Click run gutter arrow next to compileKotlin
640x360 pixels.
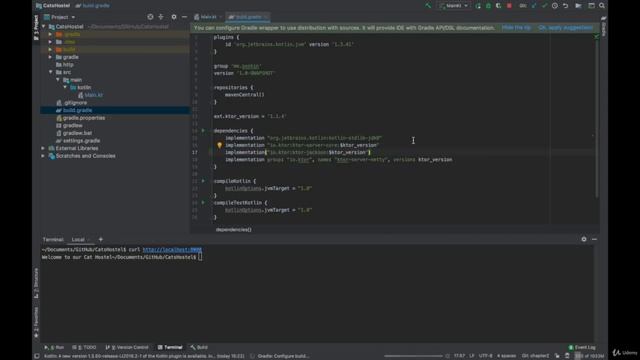tap(203, 181)
